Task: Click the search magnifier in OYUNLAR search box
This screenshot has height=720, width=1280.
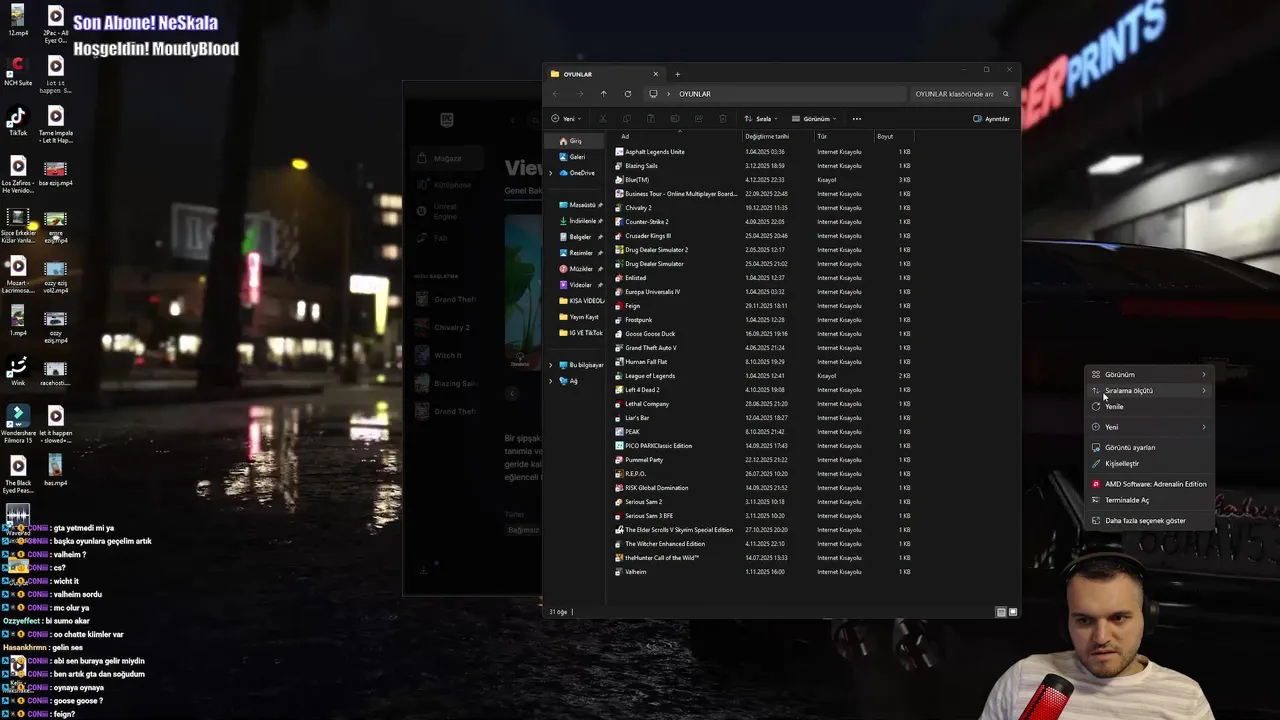Action: point(1006,94)
